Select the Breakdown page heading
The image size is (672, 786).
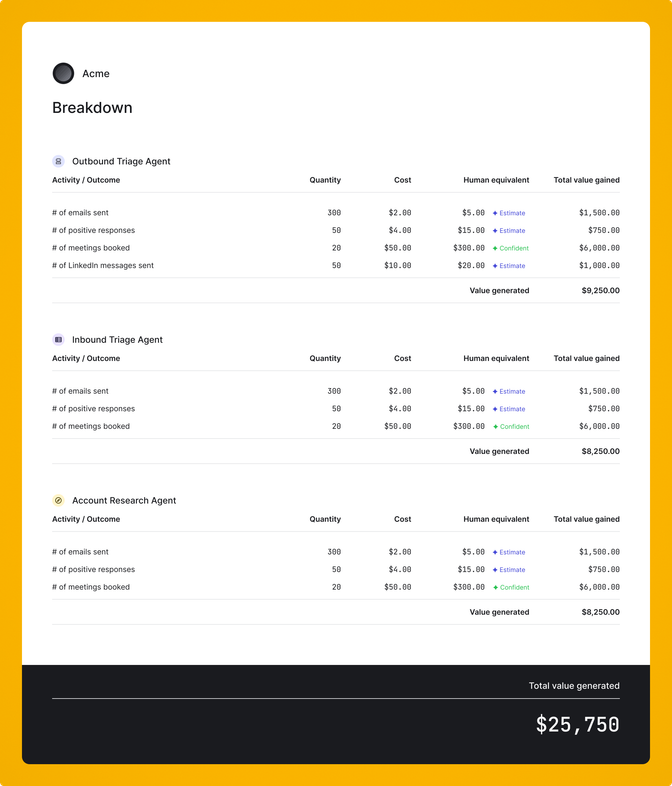(92, 108)
